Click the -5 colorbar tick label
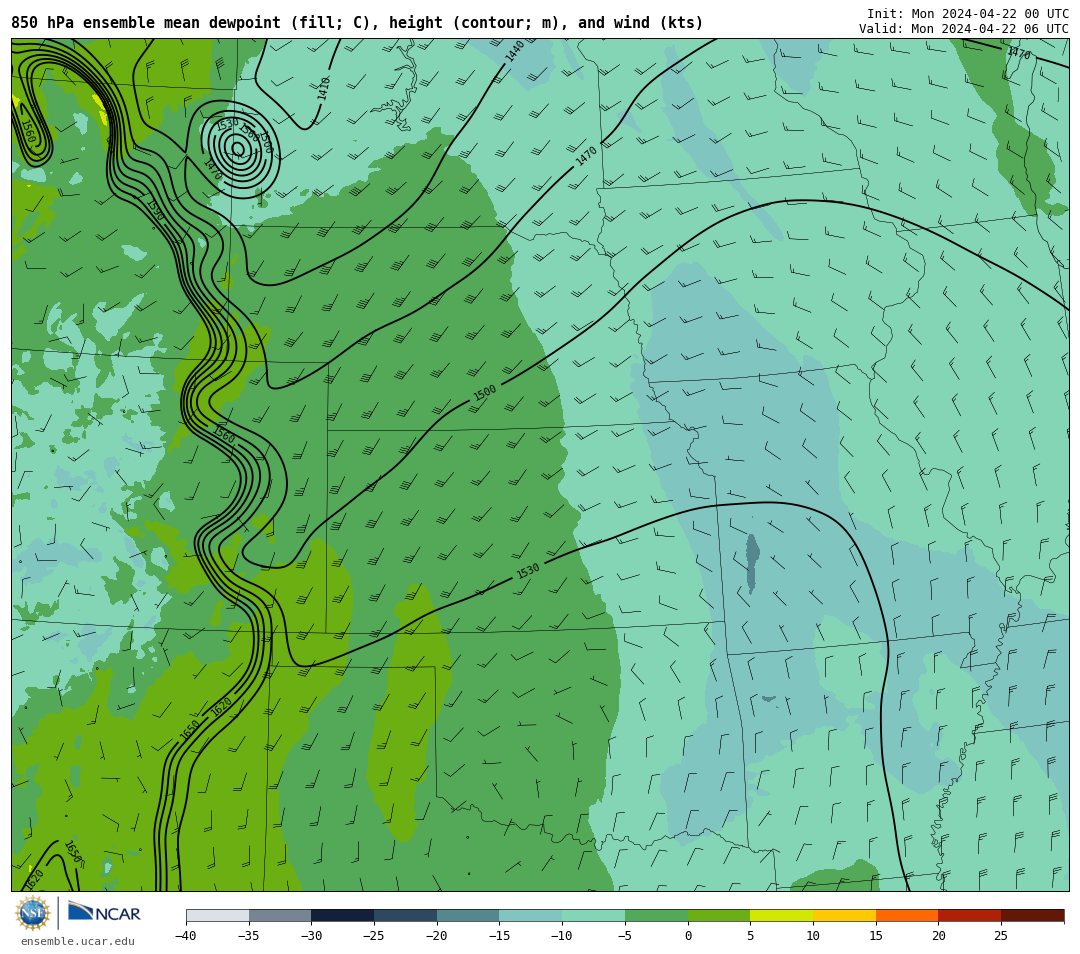The image size is (1080, 954). point(625,935)
